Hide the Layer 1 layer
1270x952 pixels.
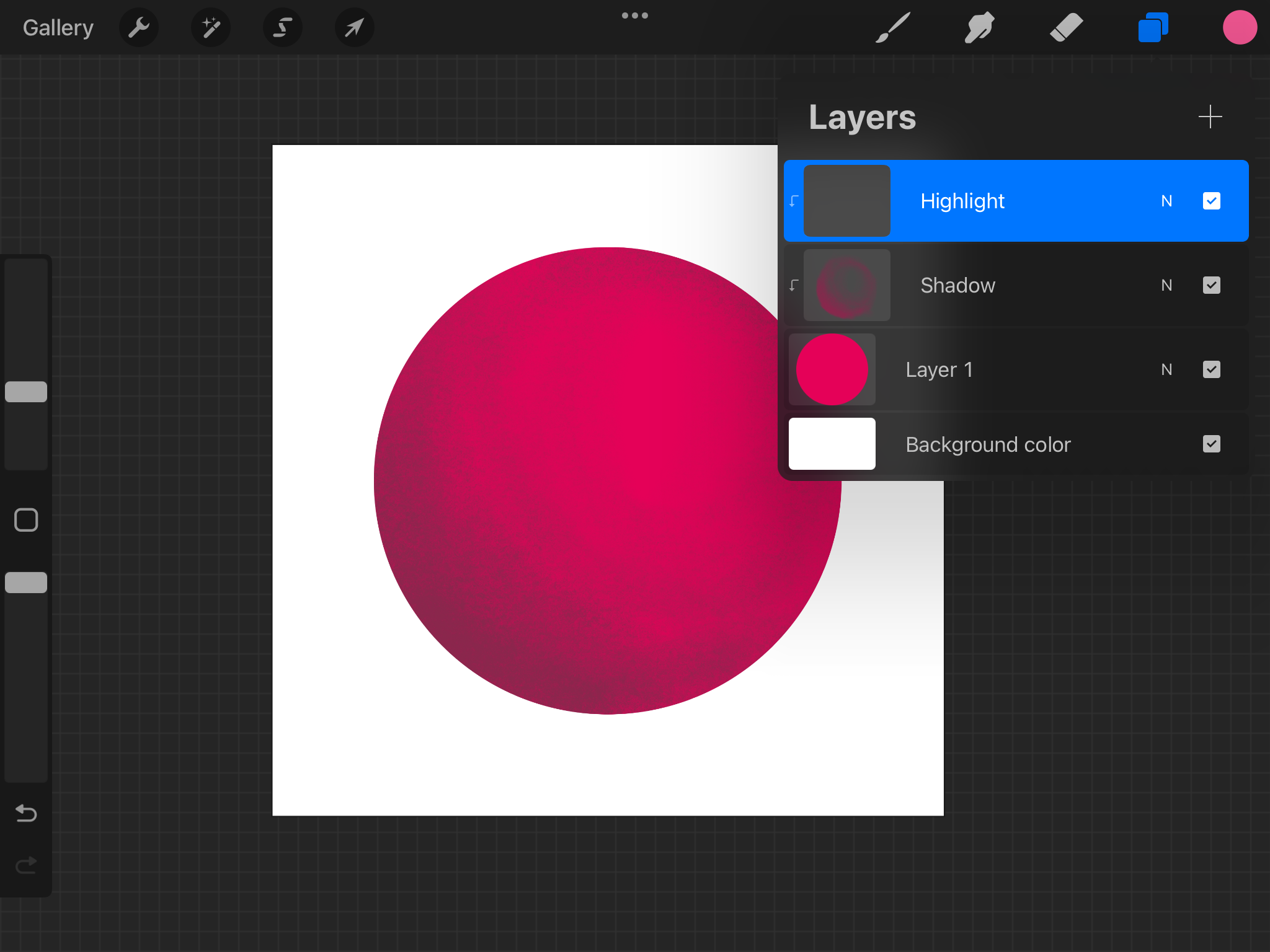pos(1210,369)
